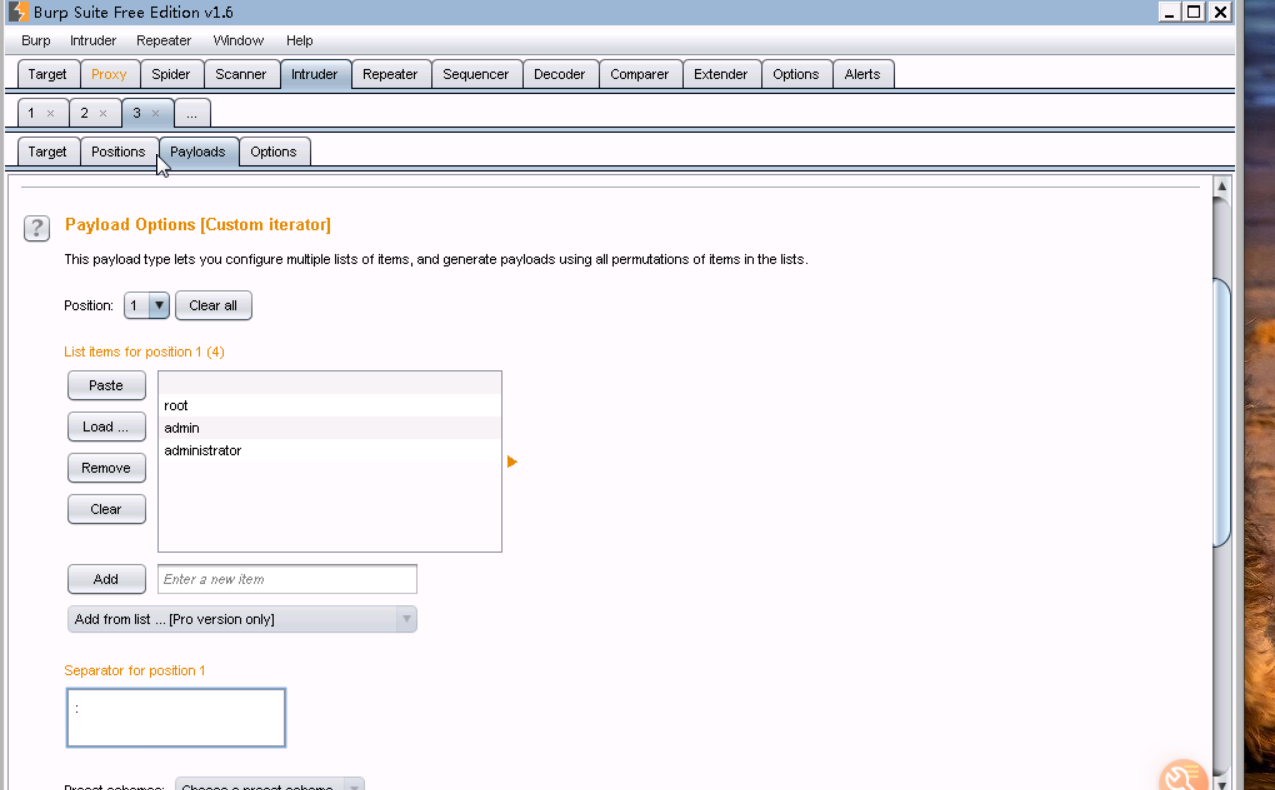The height and width of the screenshot is (790, 1275).
Task: Select the empty first list row
Action: click(x=330, y=383)
